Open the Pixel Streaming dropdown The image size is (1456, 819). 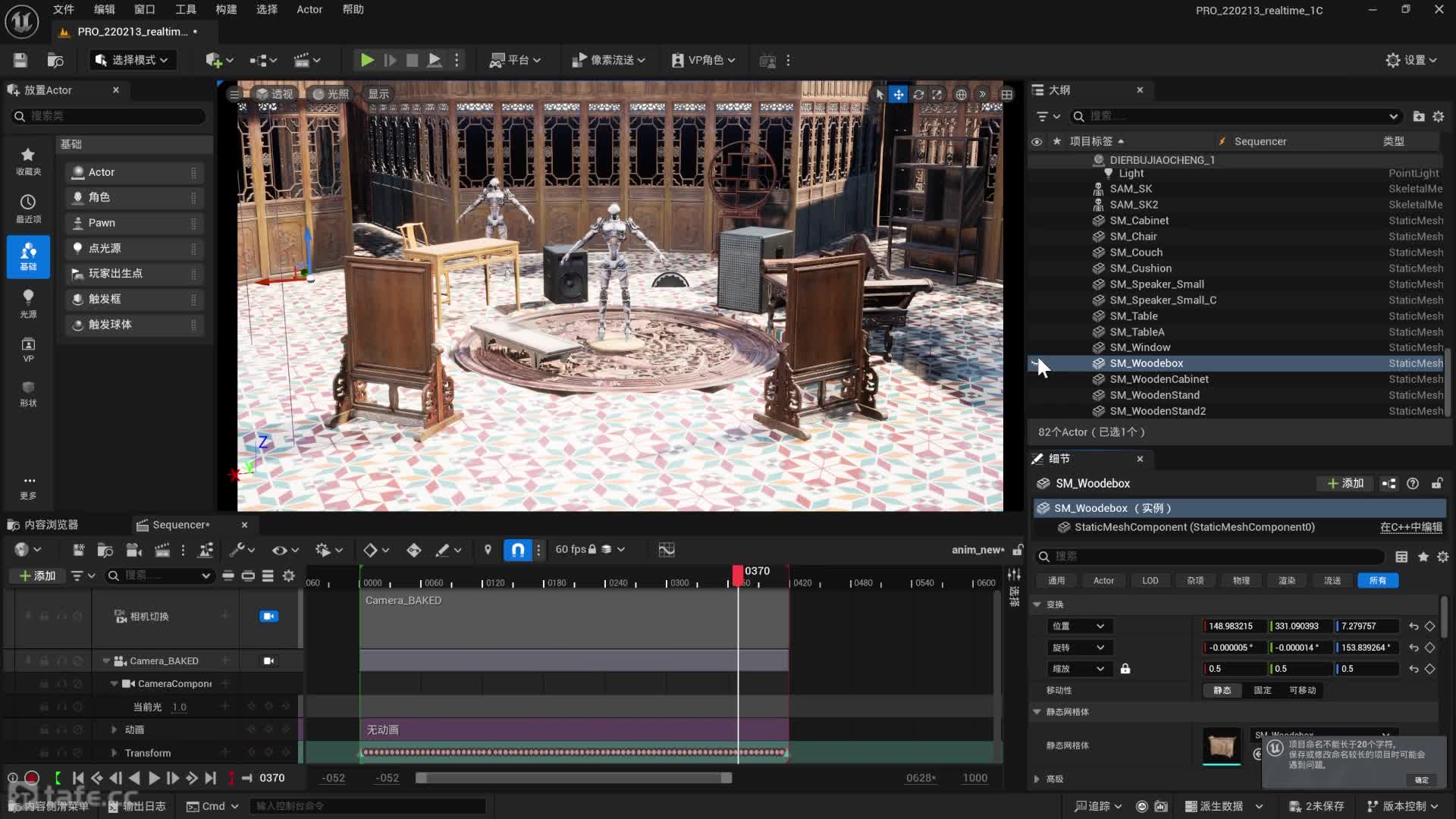[608, 60]
